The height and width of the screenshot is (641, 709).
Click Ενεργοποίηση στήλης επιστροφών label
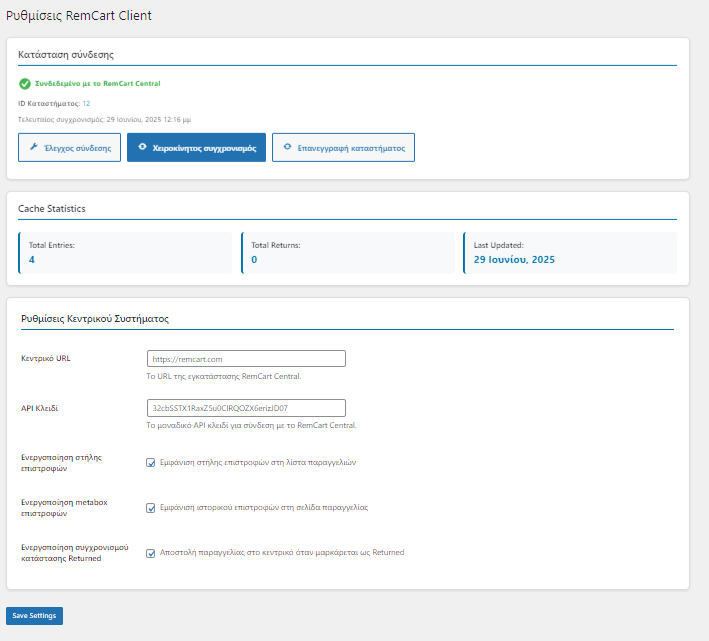[x=61, y=463]
